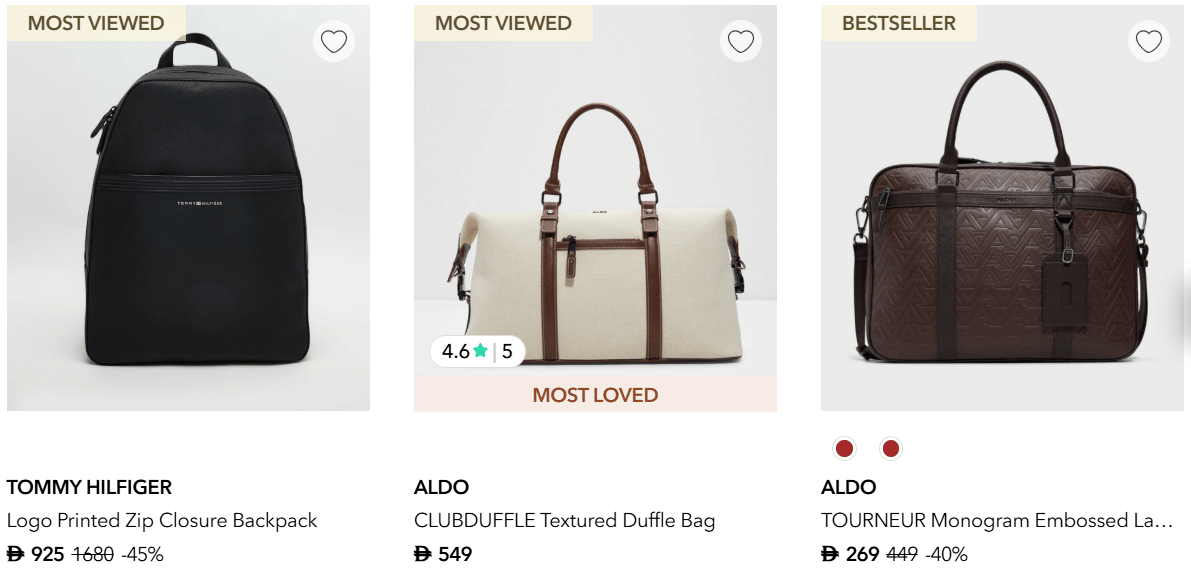Click the BESTSELLER badge
The width and height of the screenshot is (1191, 585).
[x=899, y=23]
